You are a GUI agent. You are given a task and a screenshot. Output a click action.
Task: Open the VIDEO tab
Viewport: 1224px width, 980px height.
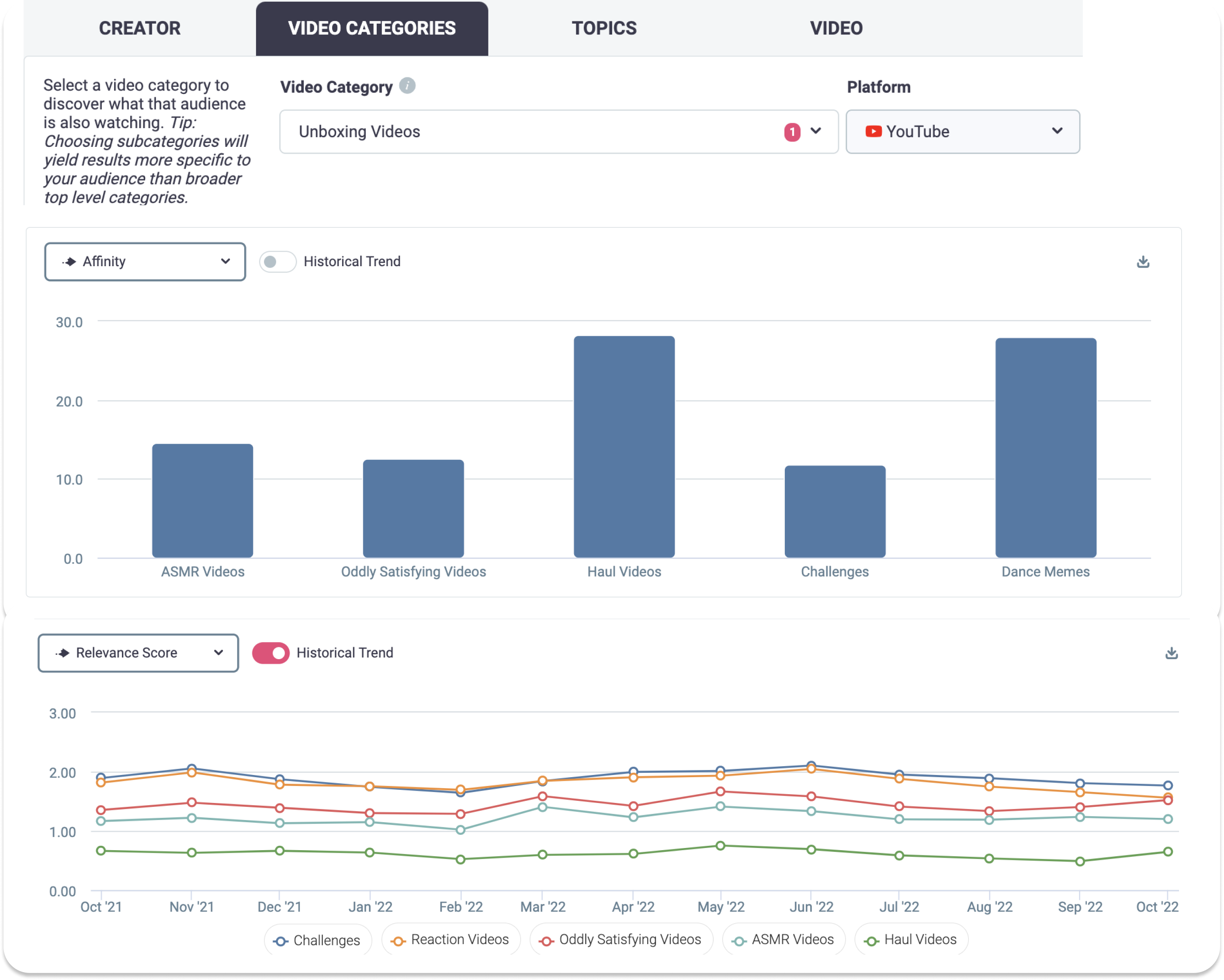pos(836,28)
